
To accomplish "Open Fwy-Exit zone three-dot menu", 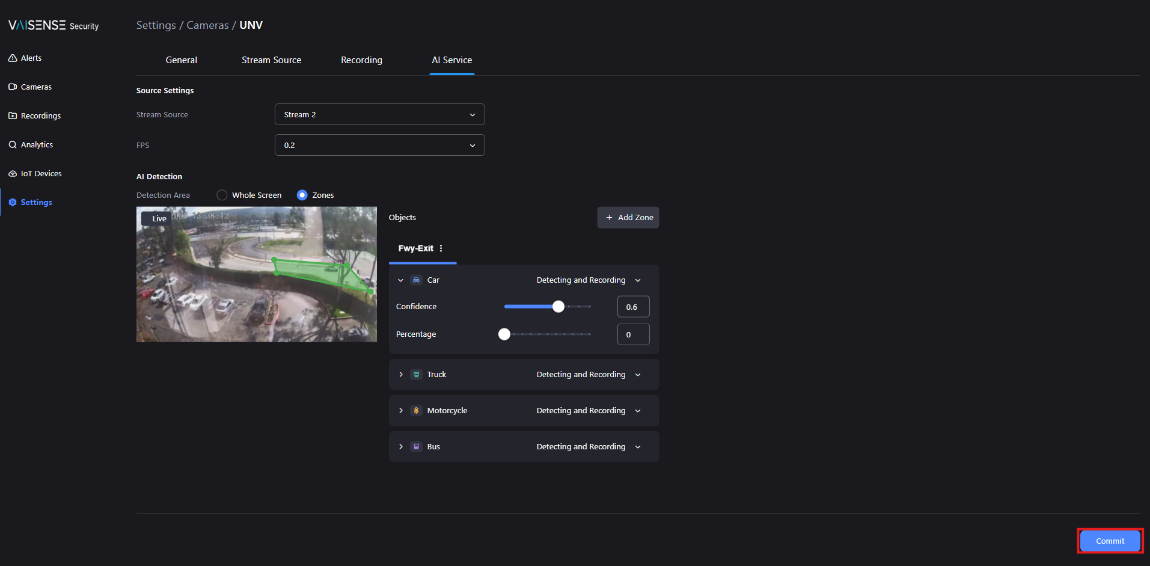I will click(441, 249).
